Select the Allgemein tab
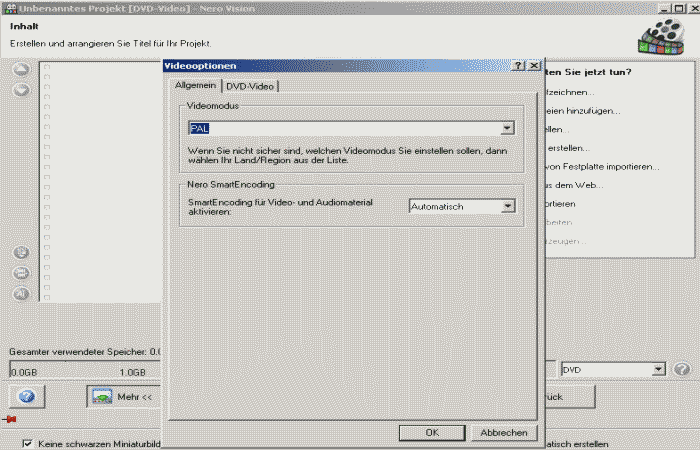The width and height of the screenshot is (700, 450). coord(195,86)
